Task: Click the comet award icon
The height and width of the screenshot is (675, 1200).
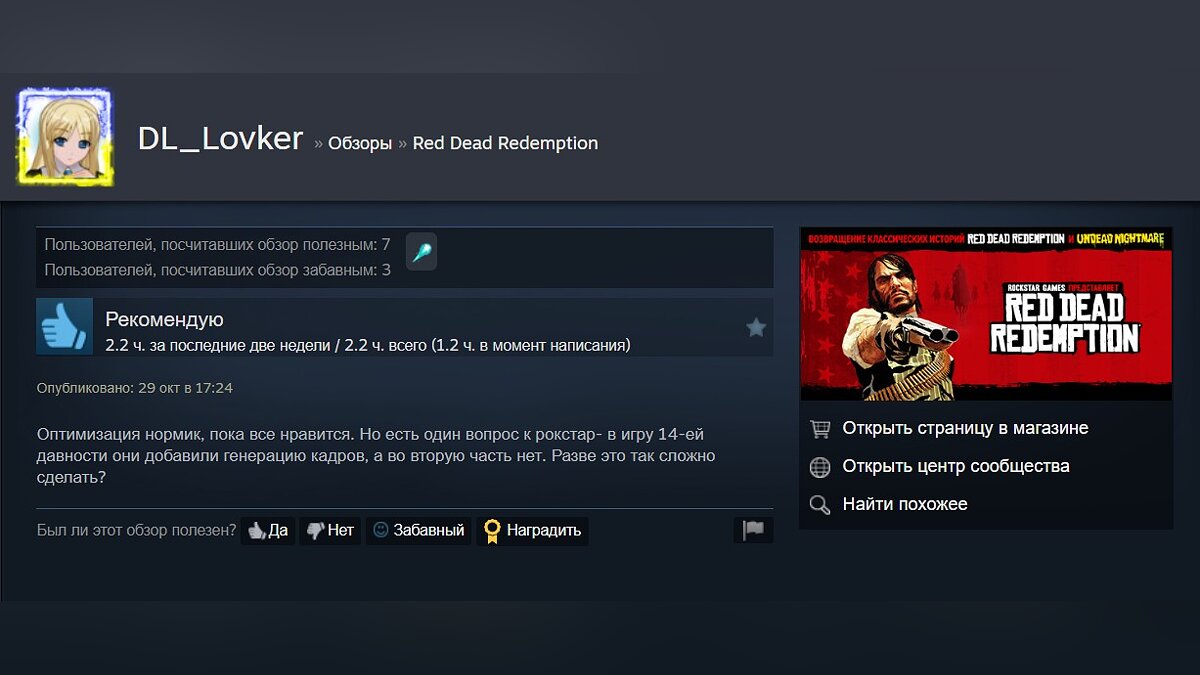Action: click(421, 252)
